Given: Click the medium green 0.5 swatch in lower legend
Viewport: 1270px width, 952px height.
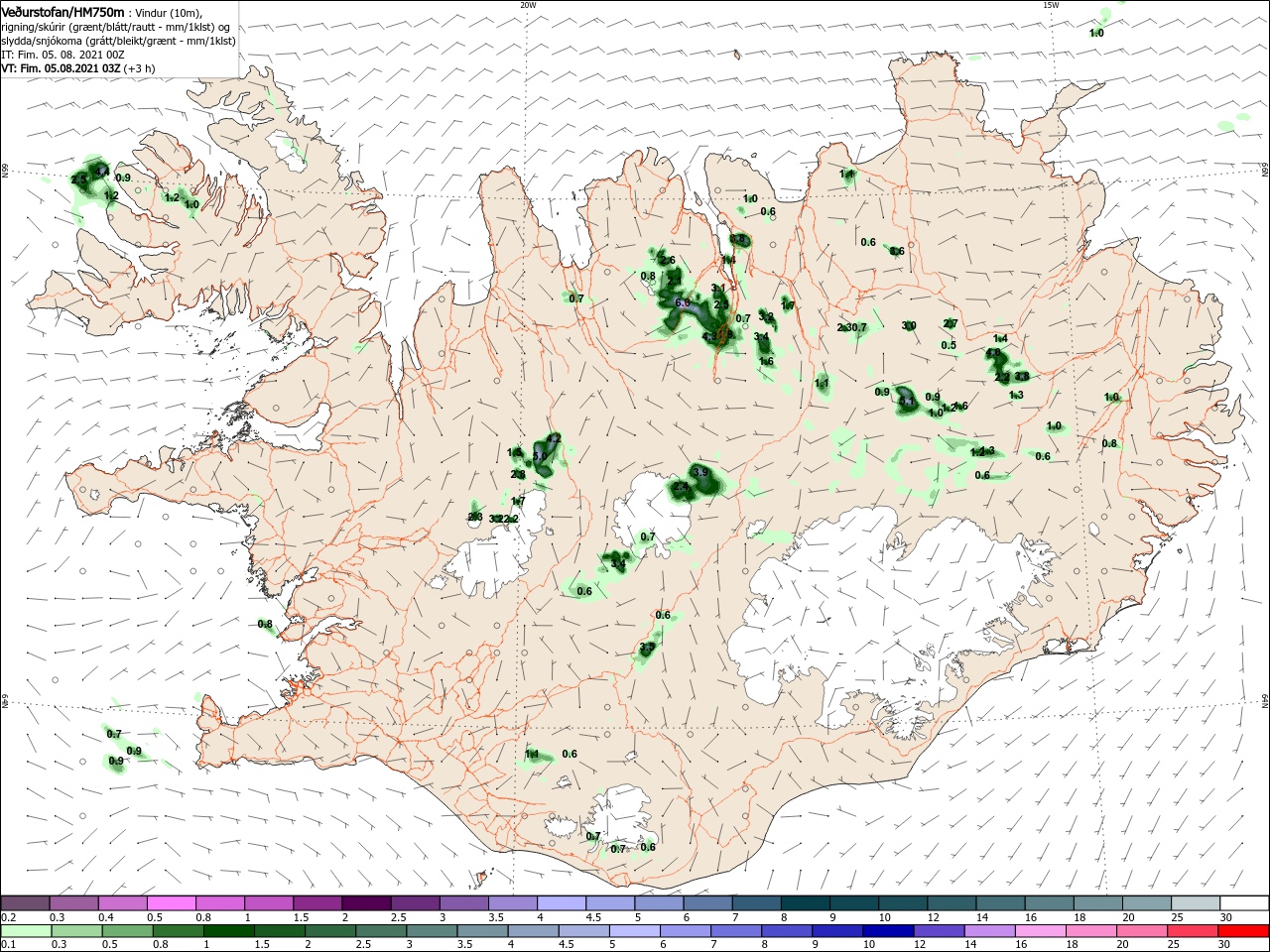Looking at the screenshot, I should 126,931.
